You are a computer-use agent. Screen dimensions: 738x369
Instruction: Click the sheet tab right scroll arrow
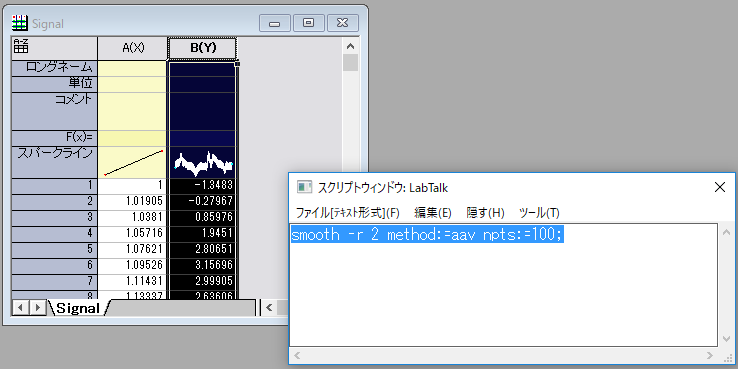coord(38,308)
